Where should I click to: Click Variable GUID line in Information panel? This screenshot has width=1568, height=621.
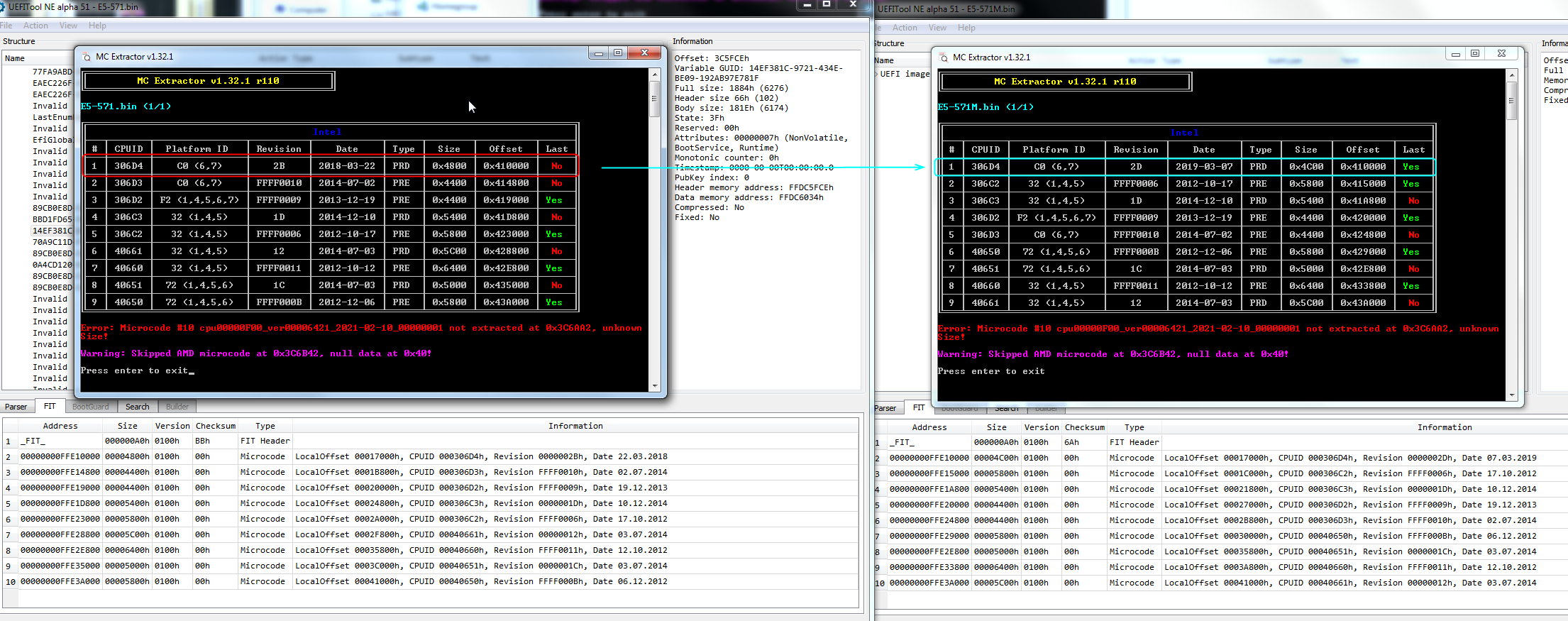click(x=758, y=73)
